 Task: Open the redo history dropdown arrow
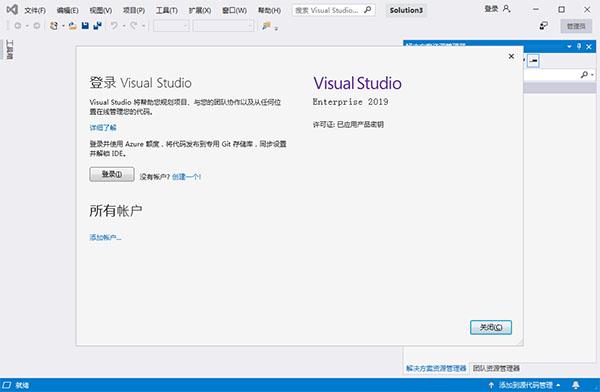tap(143, 26)
